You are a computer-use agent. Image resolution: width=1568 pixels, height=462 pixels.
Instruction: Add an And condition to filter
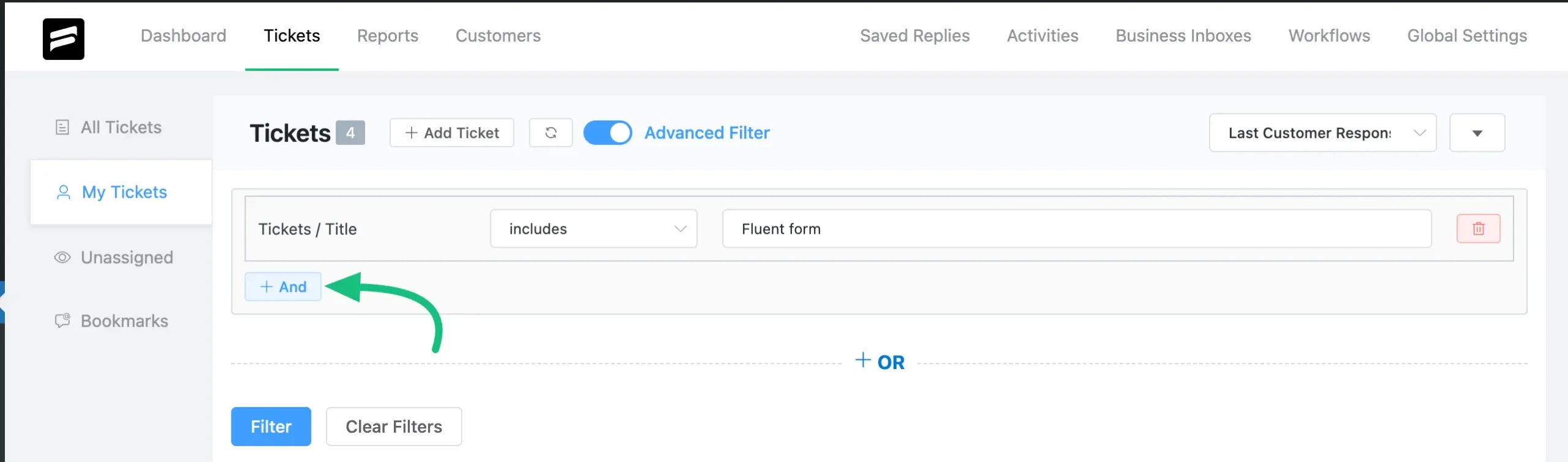[x=283, y=286]
